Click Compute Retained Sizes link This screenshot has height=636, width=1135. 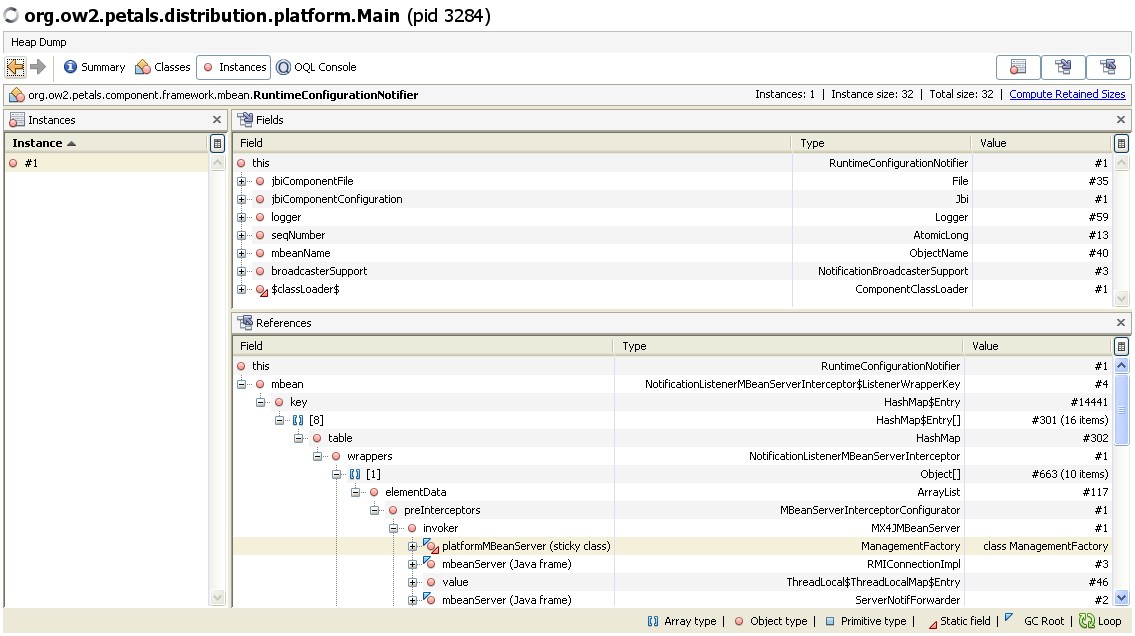[x=1067, y=95]
